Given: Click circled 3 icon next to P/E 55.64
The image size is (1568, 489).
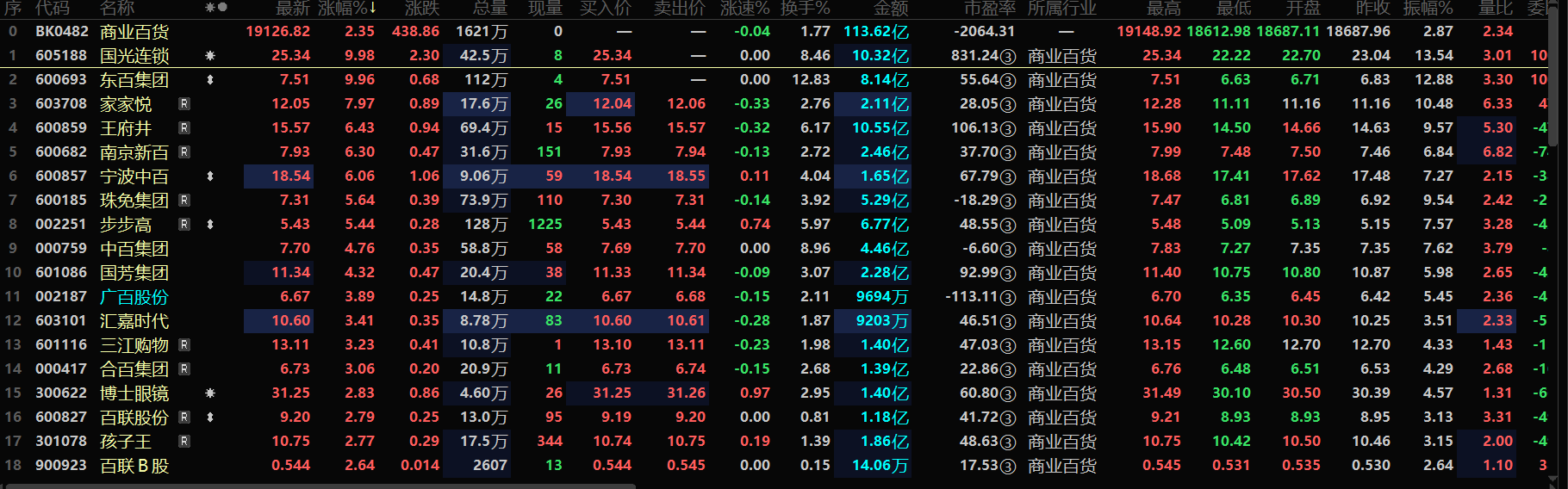Looking at the screenshot, I should (1008, 80).
